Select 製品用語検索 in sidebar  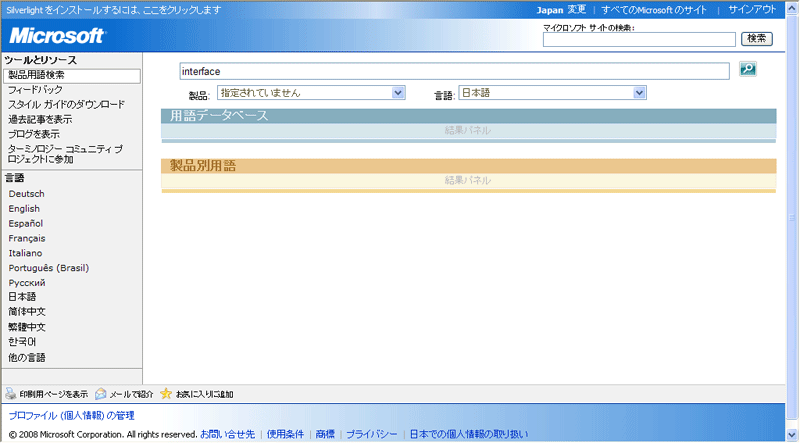pyautogui.click(x=71, y=76)
